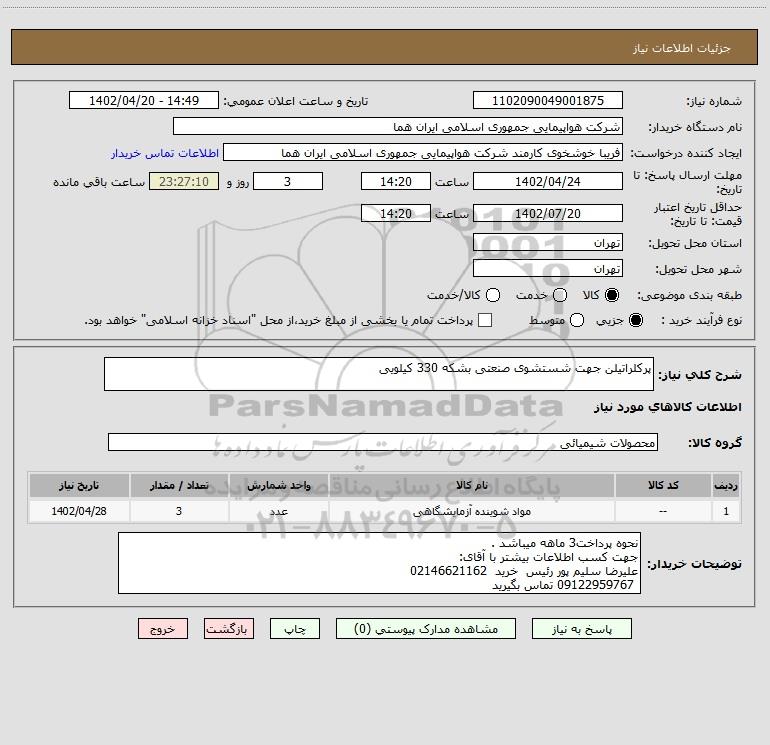Click the چاپ print button
This screenshot has height=745, width=770.
tap(295, 629)
